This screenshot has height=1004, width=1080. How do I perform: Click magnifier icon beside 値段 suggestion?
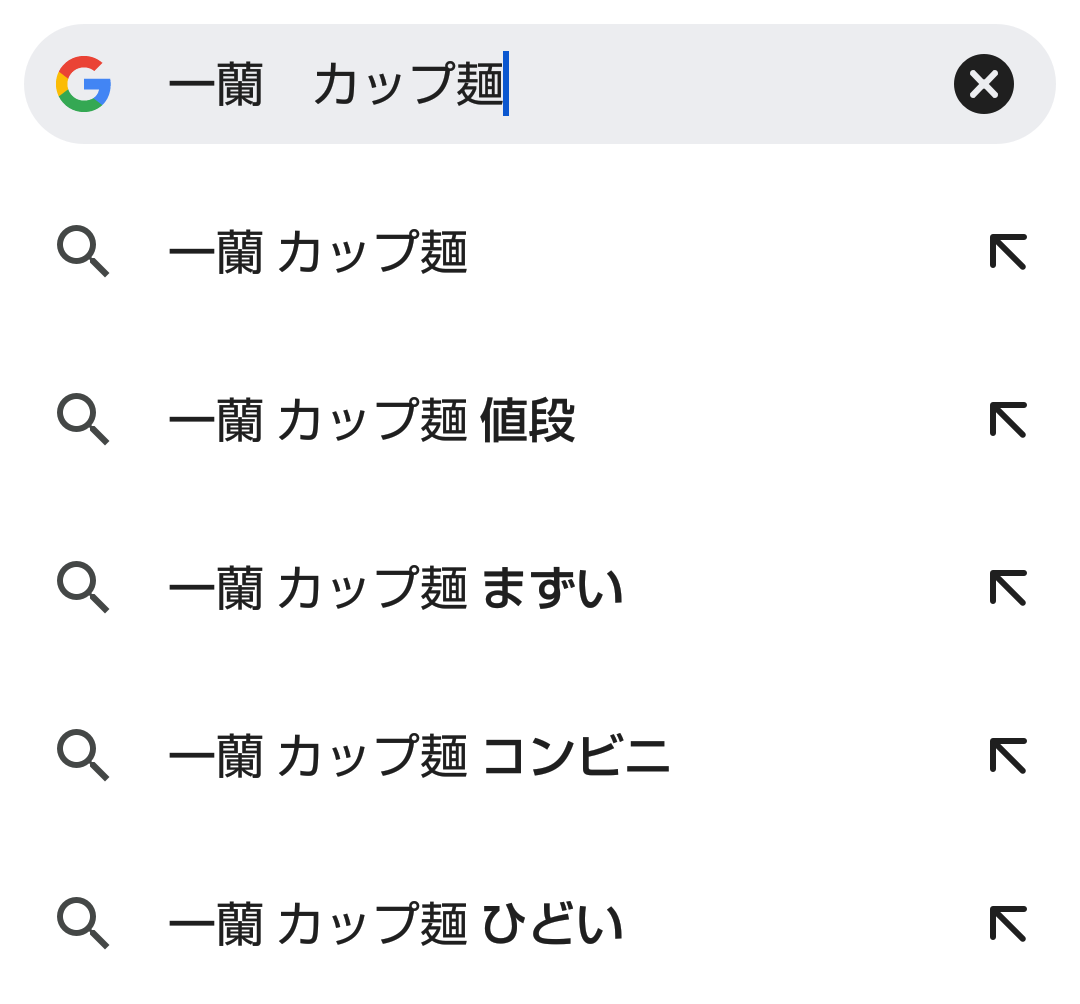tap(82, 419)
